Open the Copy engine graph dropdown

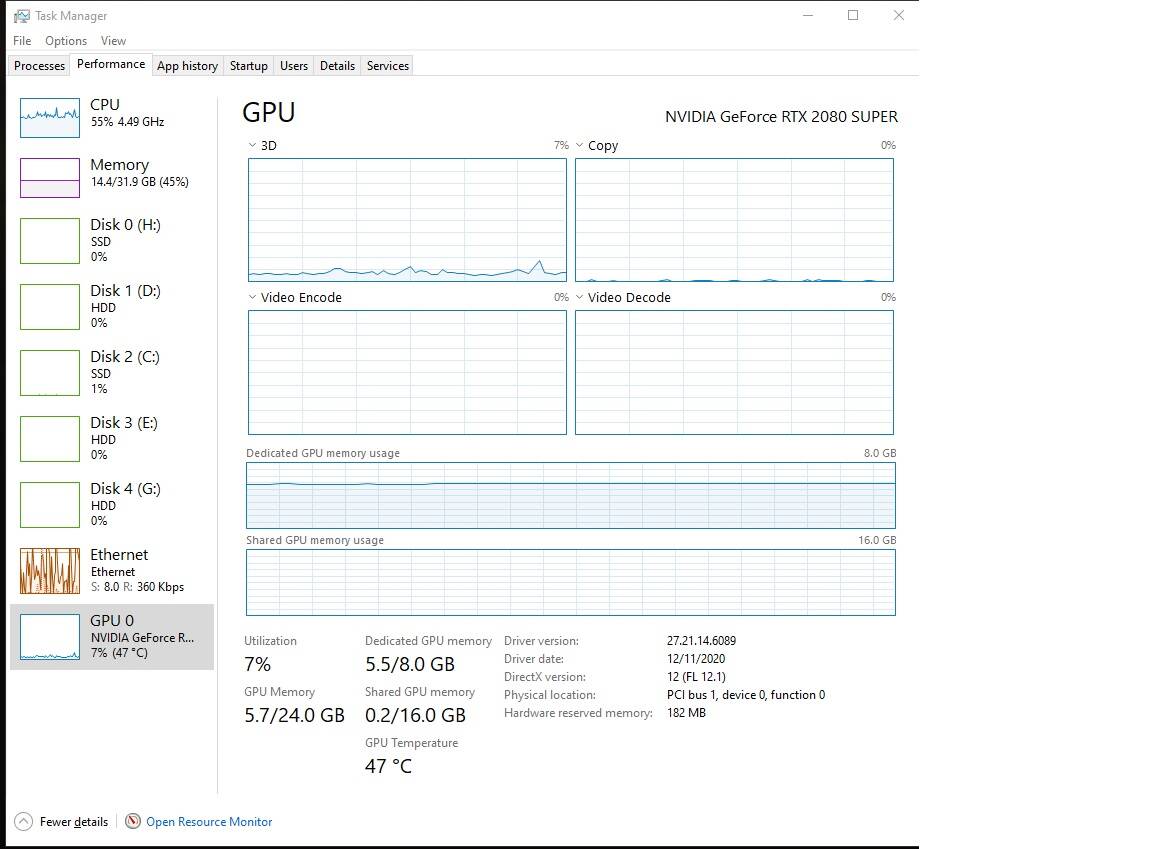click(x=580, y=146)
